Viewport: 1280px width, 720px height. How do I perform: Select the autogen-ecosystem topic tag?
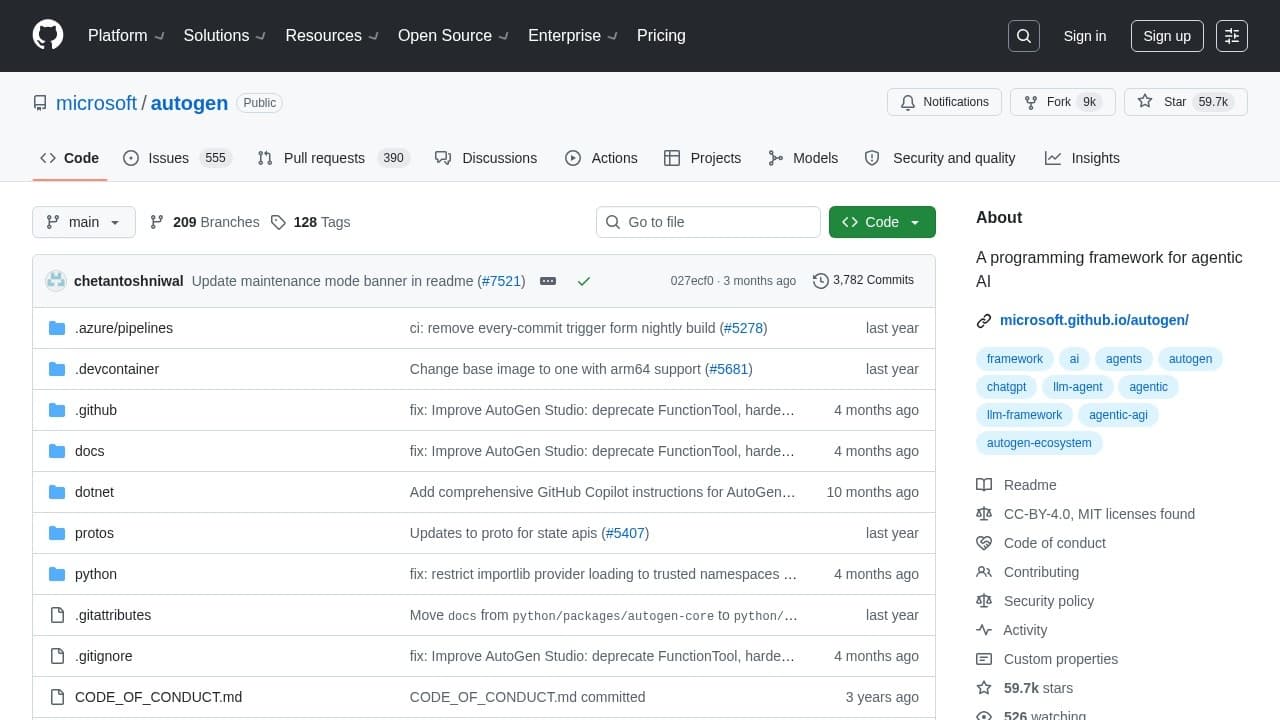[1039, 443]
